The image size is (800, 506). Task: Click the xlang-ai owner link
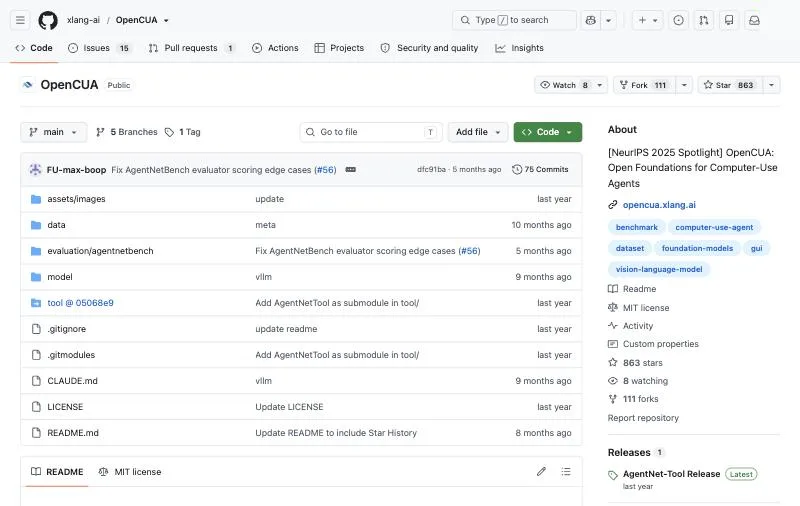[x=83, y=20]
